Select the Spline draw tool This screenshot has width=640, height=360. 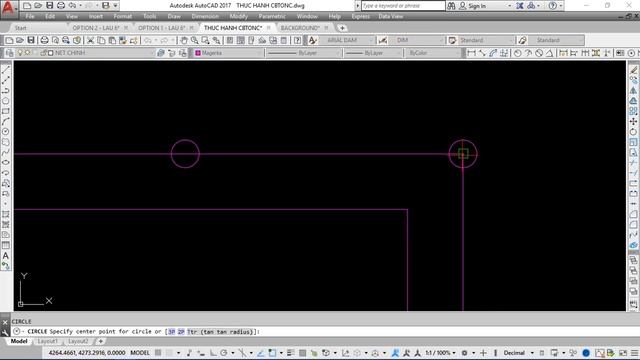tap(6, 152)
